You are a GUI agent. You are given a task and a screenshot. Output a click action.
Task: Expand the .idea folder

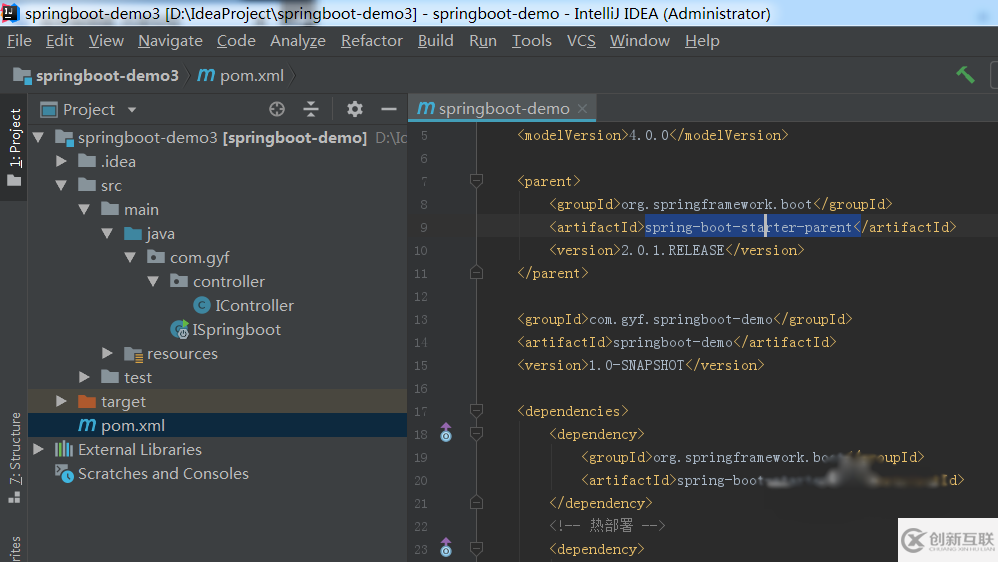pyautogui.click(x=62, y=162)
